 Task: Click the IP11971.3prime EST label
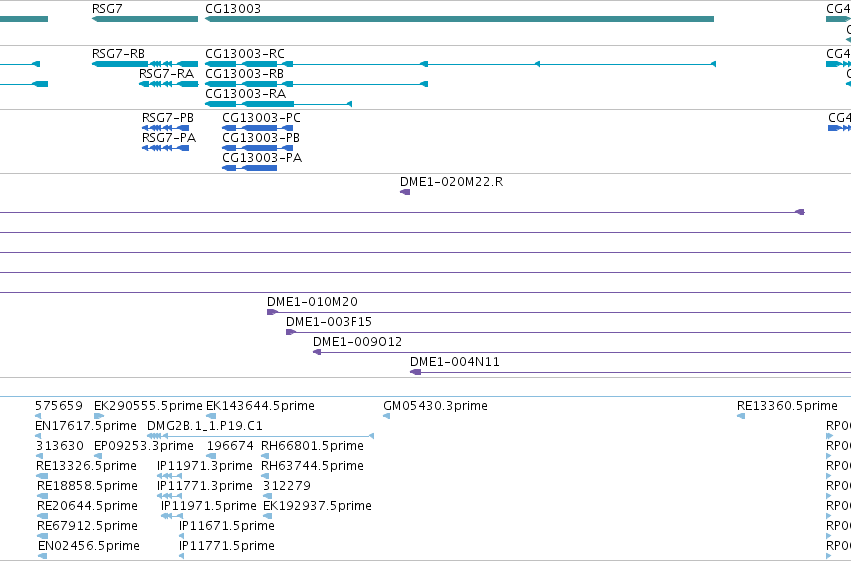coord(205,466)
